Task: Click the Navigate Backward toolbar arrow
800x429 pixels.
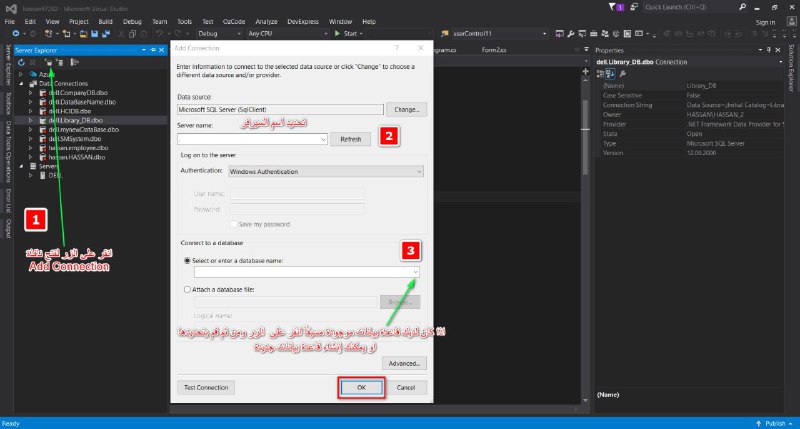Action: coord(16,34)
